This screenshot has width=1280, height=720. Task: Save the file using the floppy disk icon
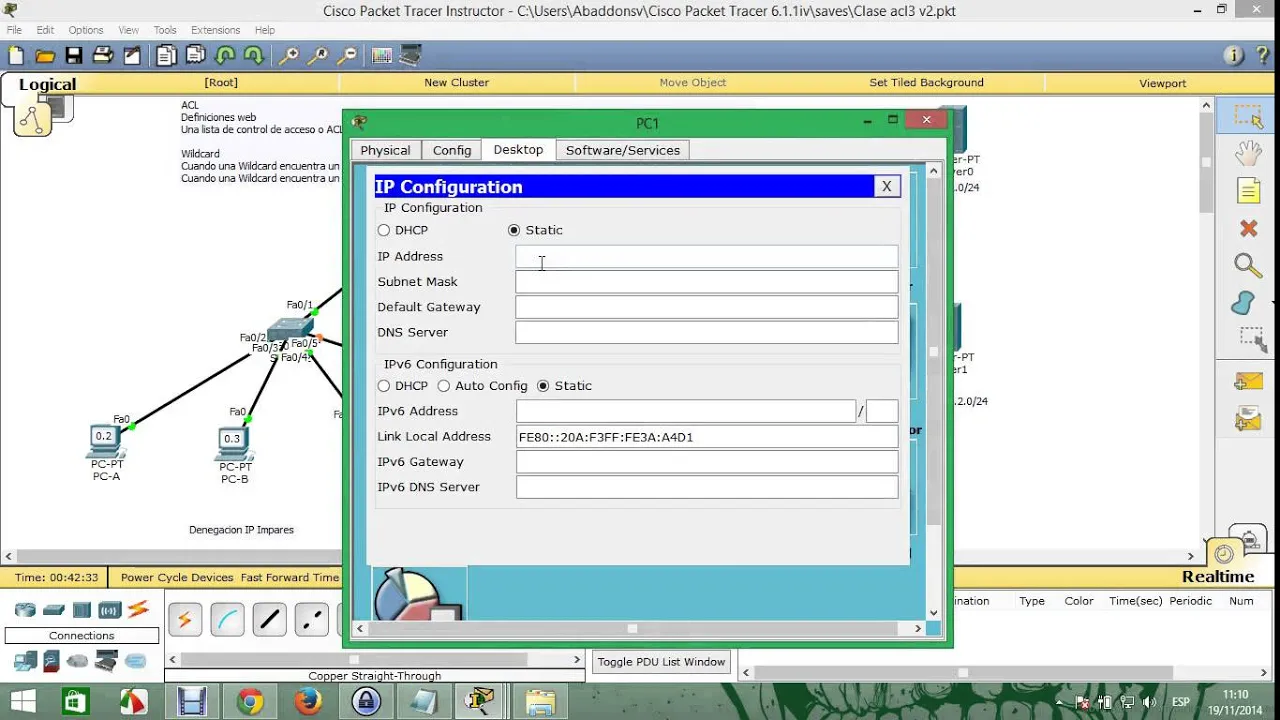point(74,56)
